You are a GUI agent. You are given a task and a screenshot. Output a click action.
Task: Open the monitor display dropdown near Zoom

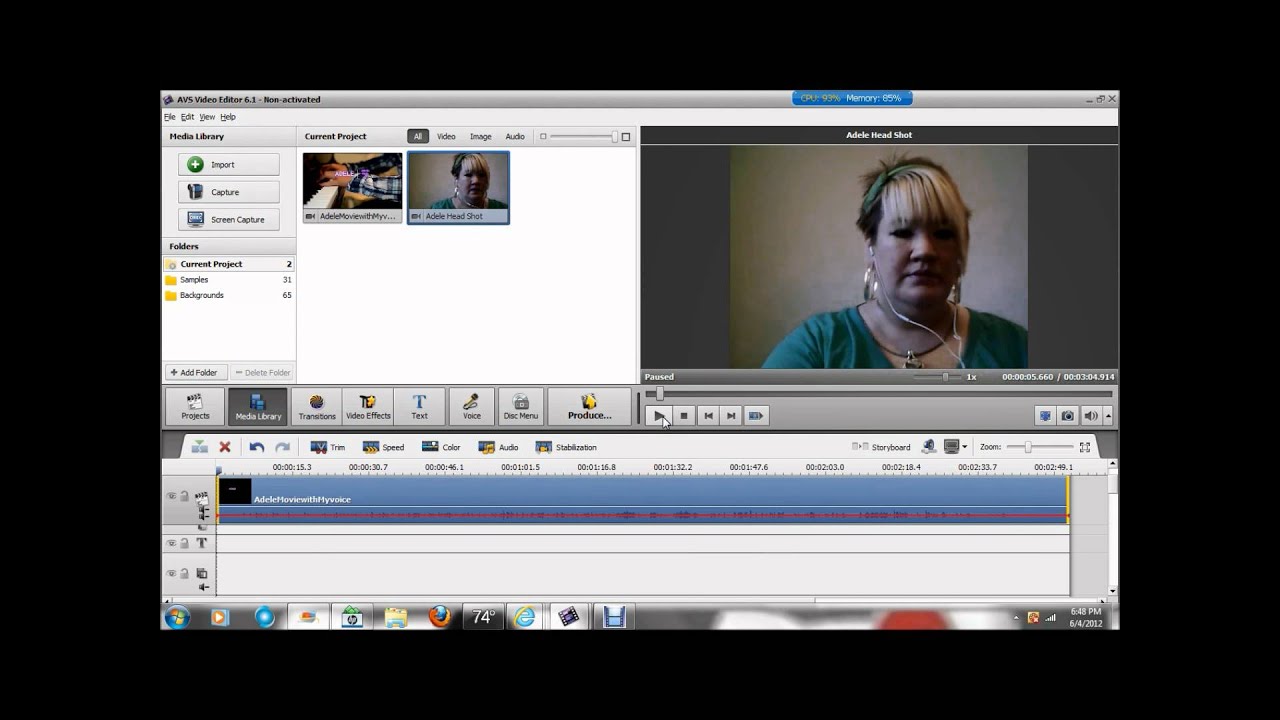pos(964,447)
